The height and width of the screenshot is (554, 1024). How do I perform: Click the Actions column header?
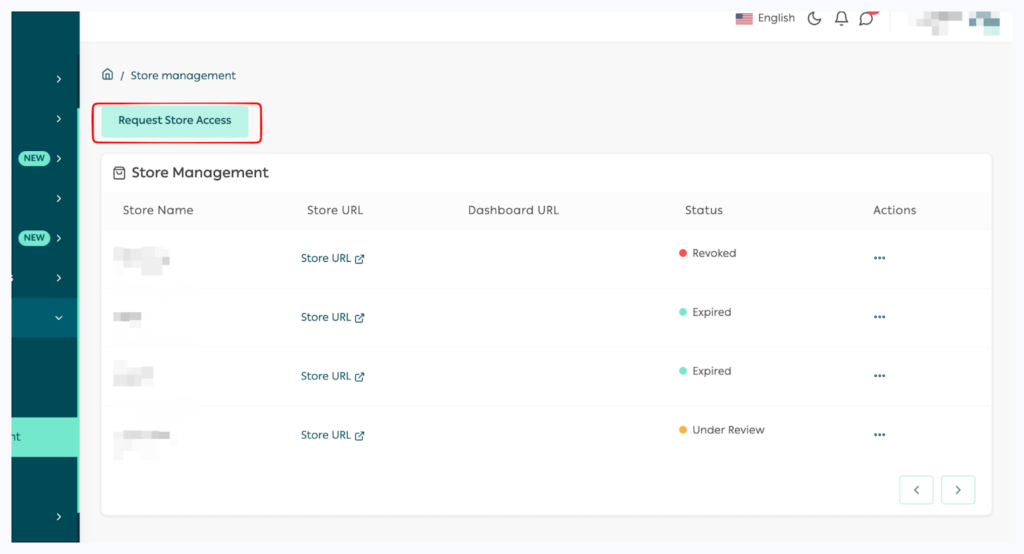(895, 210)
